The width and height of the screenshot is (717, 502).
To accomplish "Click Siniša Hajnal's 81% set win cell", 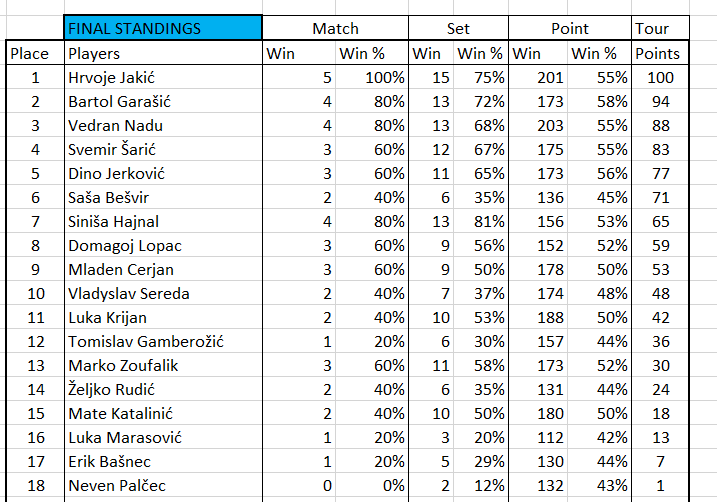I will [x=482, y=221].
